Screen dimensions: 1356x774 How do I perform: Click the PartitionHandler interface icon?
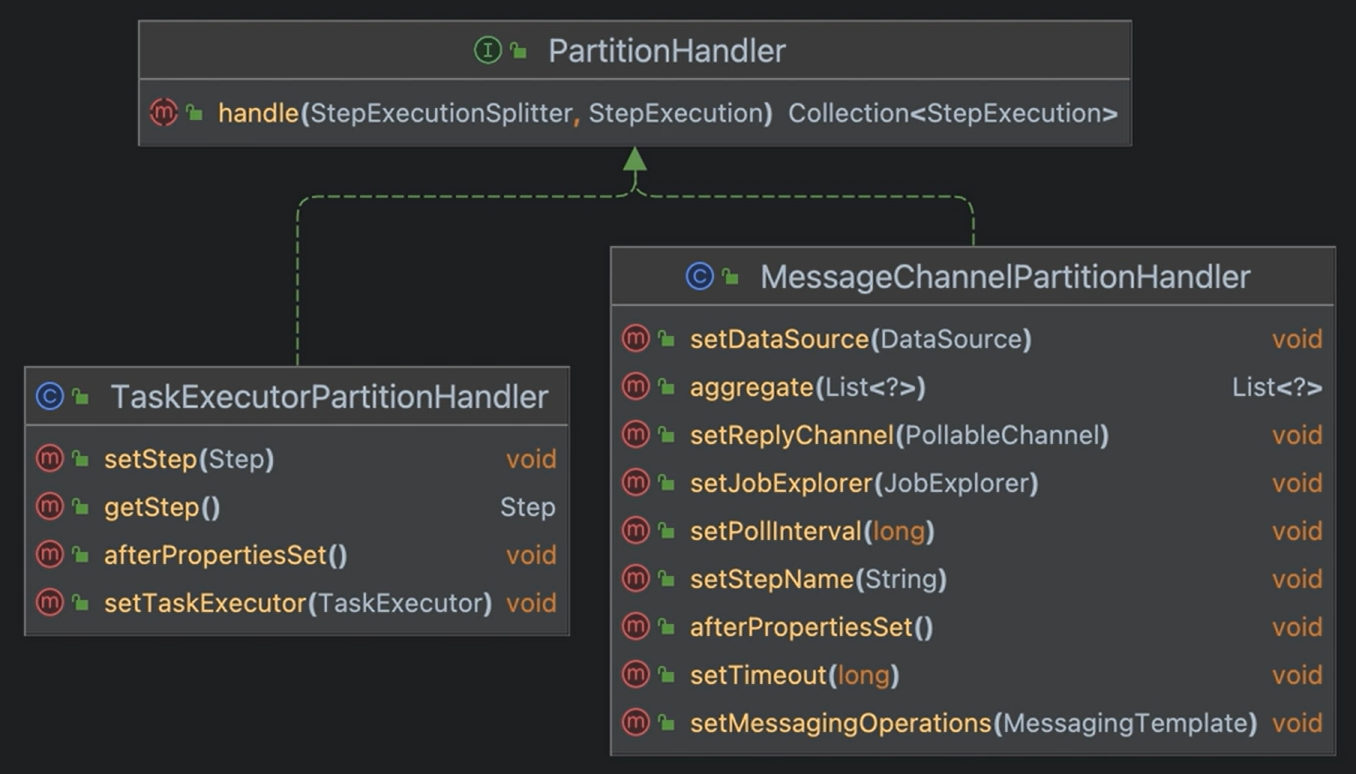click(x=487, y=50)
